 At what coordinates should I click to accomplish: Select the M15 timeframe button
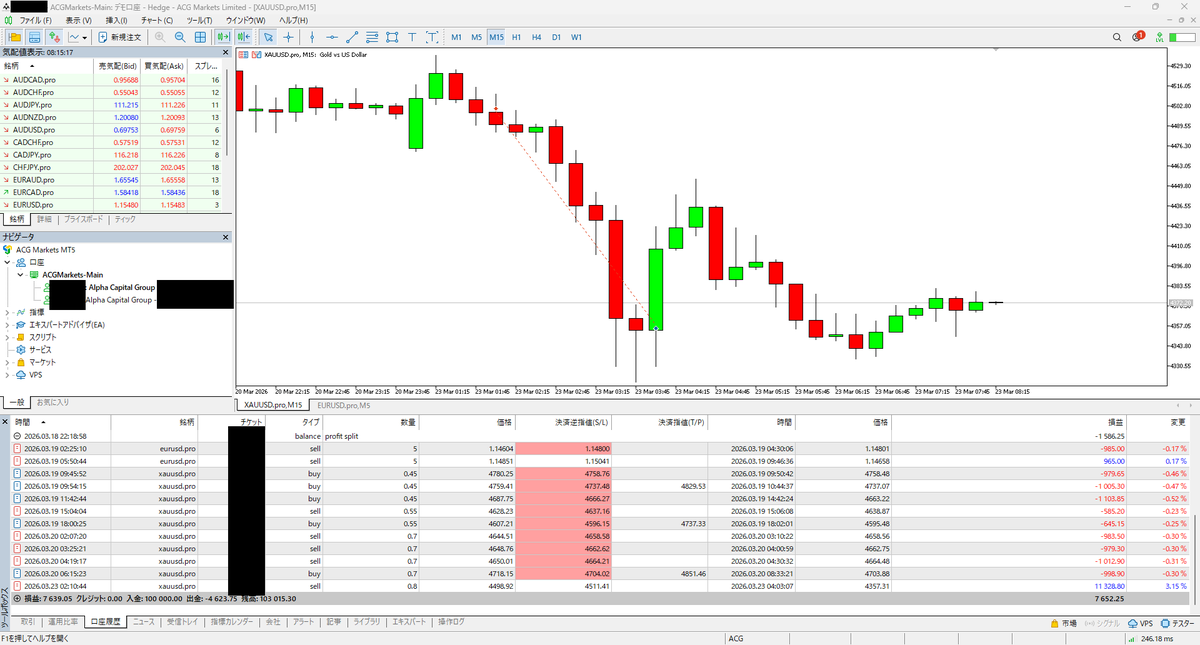click(497, 38)
